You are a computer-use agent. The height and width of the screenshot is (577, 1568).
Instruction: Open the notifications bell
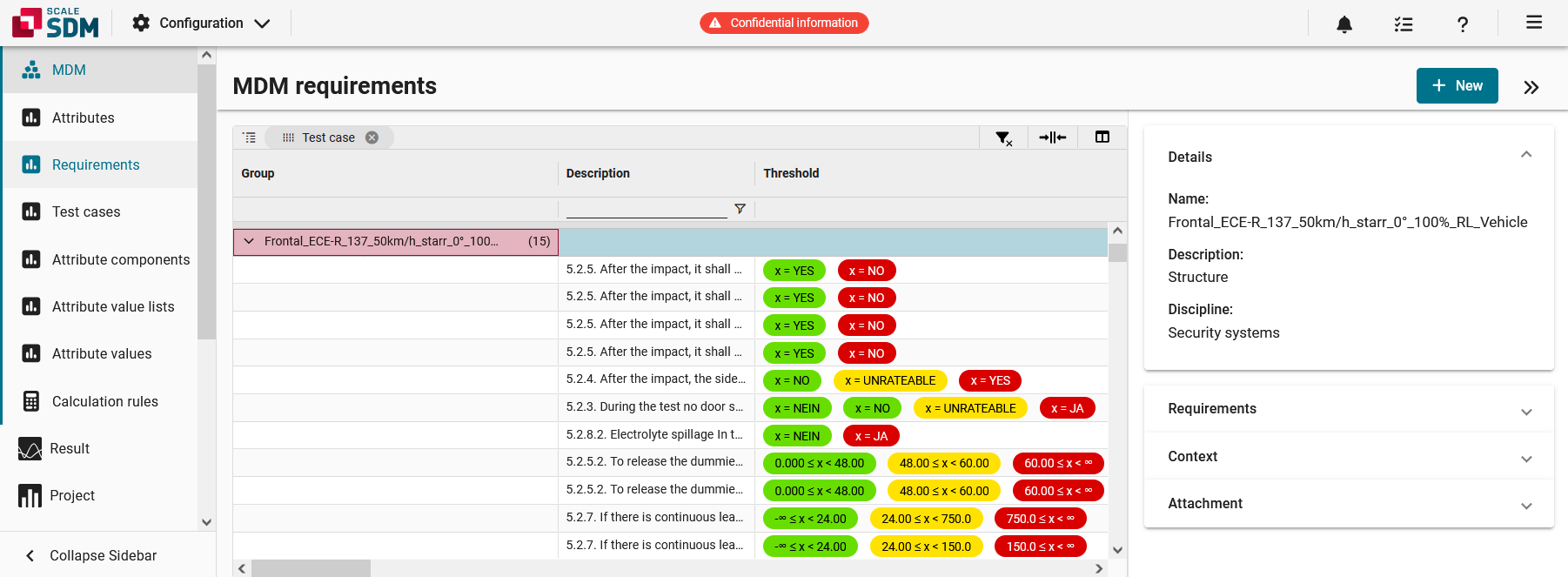tap(1344, 23)
